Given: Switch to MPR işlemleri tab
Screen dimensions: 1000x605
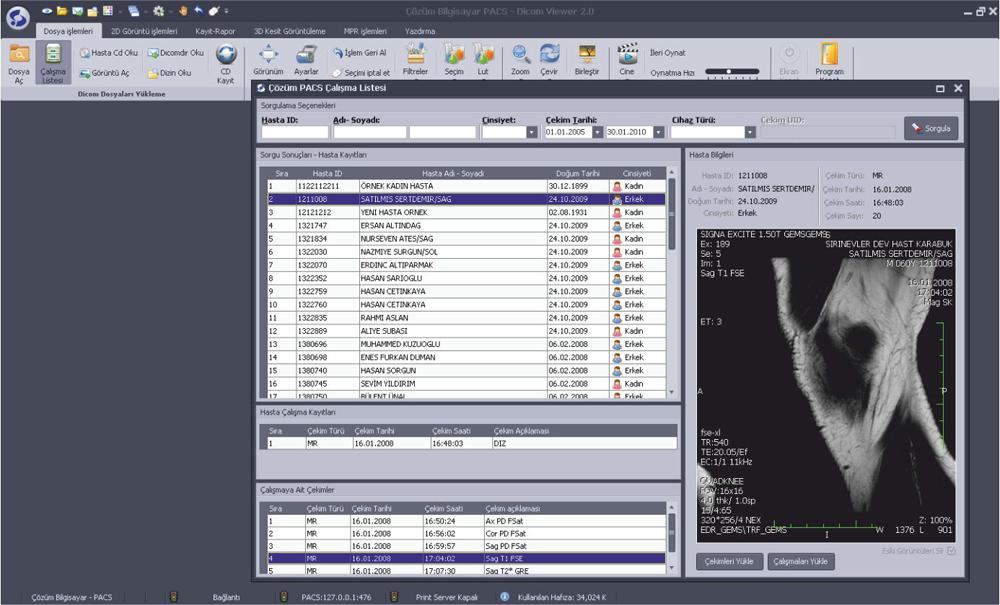Looking at the screenshot, I should [365, 31].
